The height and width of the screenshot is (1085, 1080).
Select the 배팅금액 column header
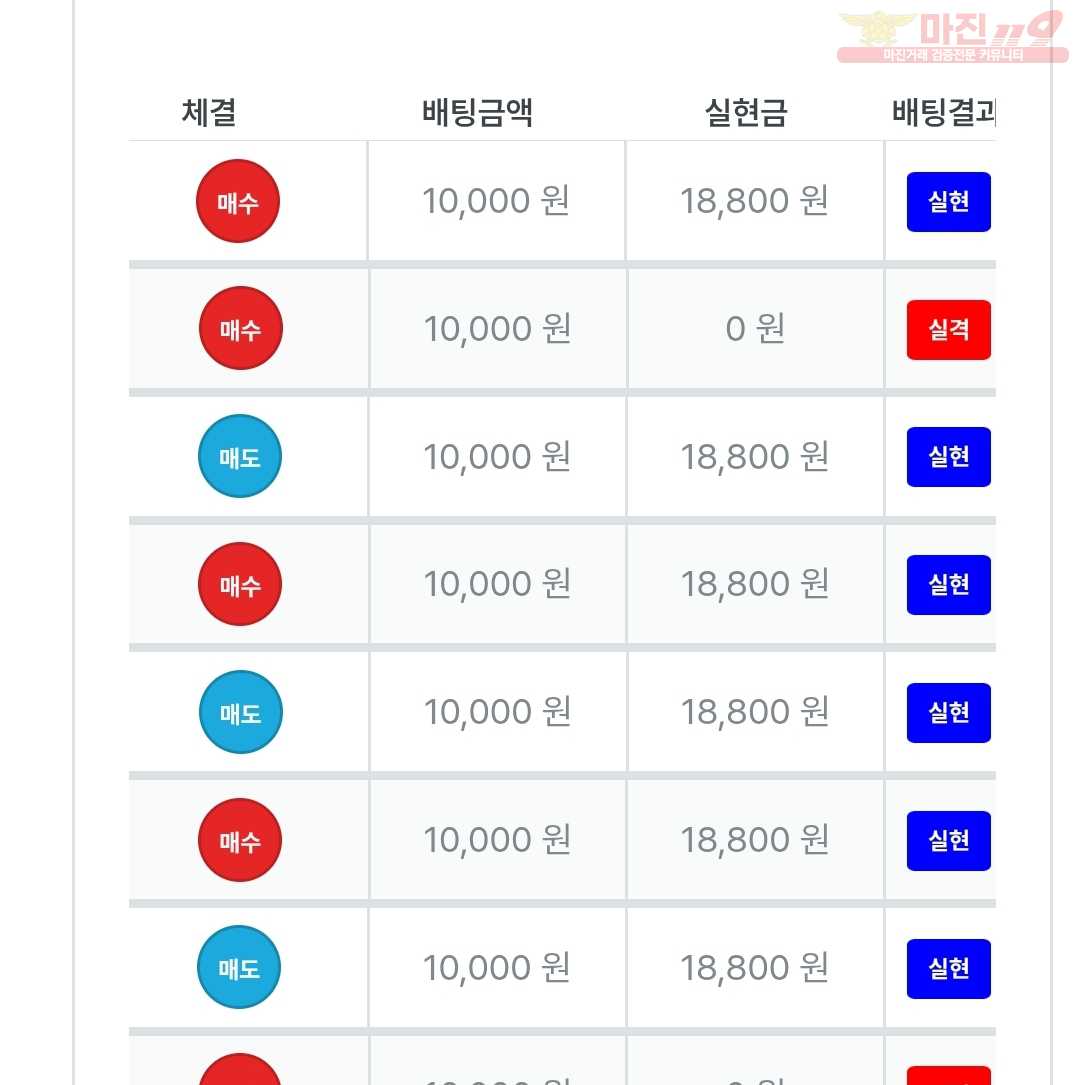(477, 113)
